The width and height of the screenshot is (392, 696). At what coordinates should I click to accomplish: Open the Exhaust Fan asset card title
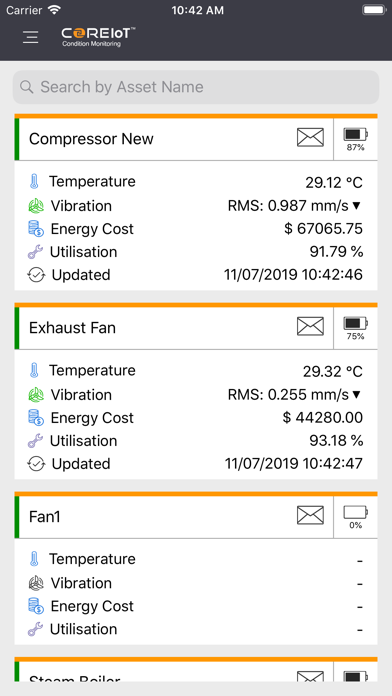point(72,328)
